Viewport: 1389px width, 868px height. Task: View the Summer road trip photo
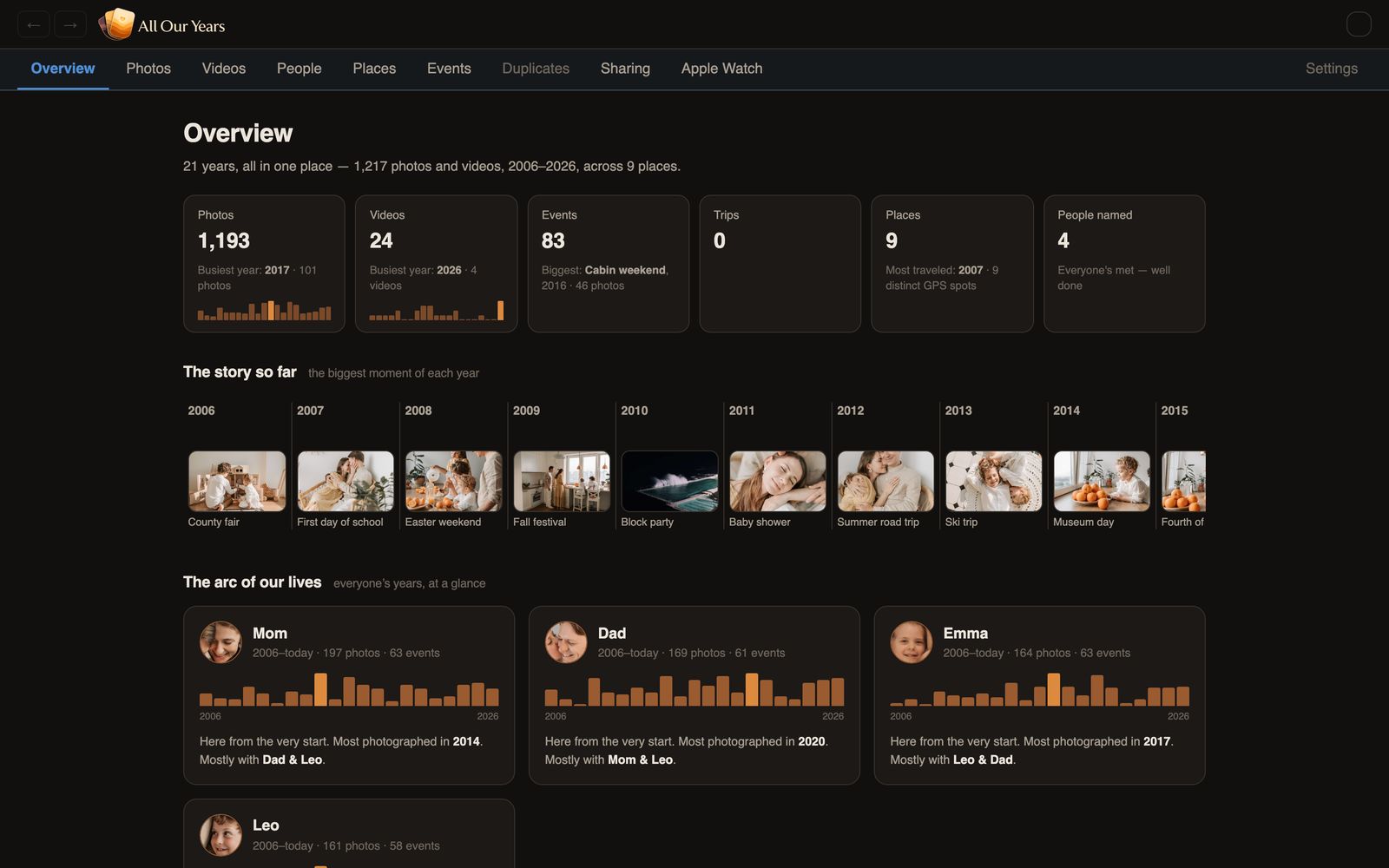[x=885, y=481]
